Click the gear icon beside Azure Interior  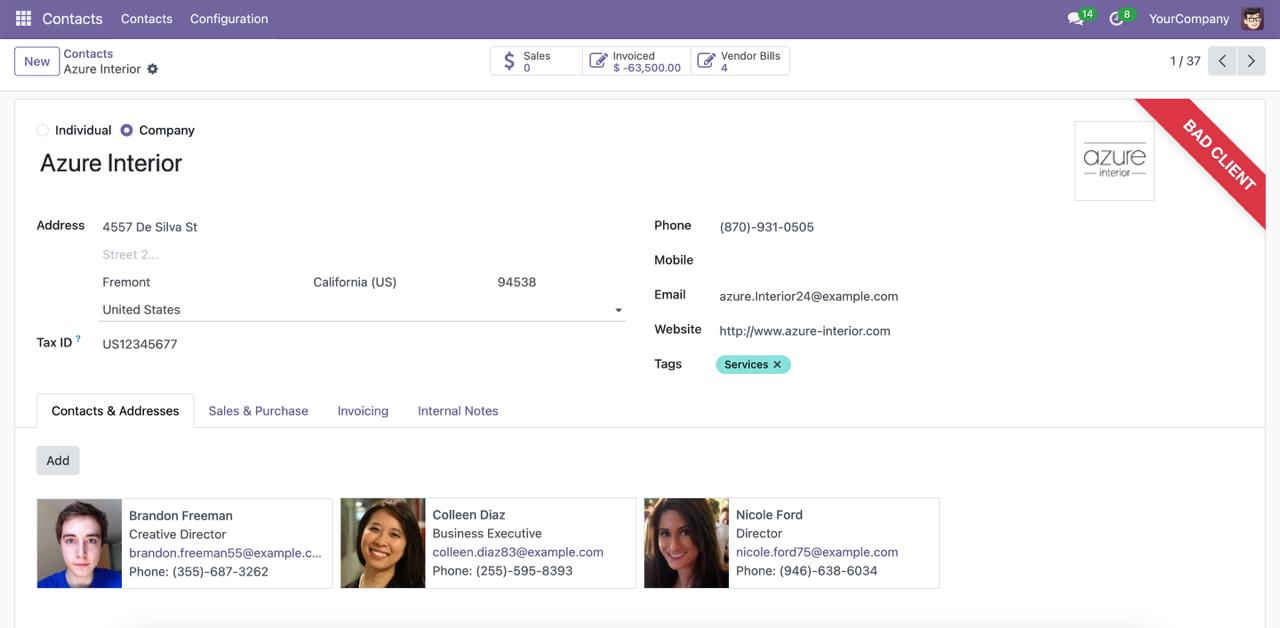coord(153,69)
